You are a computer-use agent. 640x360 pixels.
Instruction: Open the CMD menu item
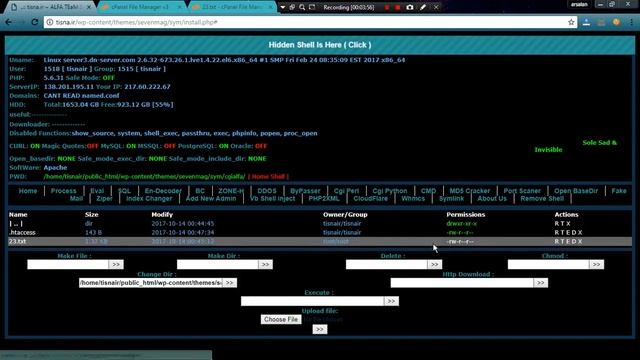coord(428,191)
